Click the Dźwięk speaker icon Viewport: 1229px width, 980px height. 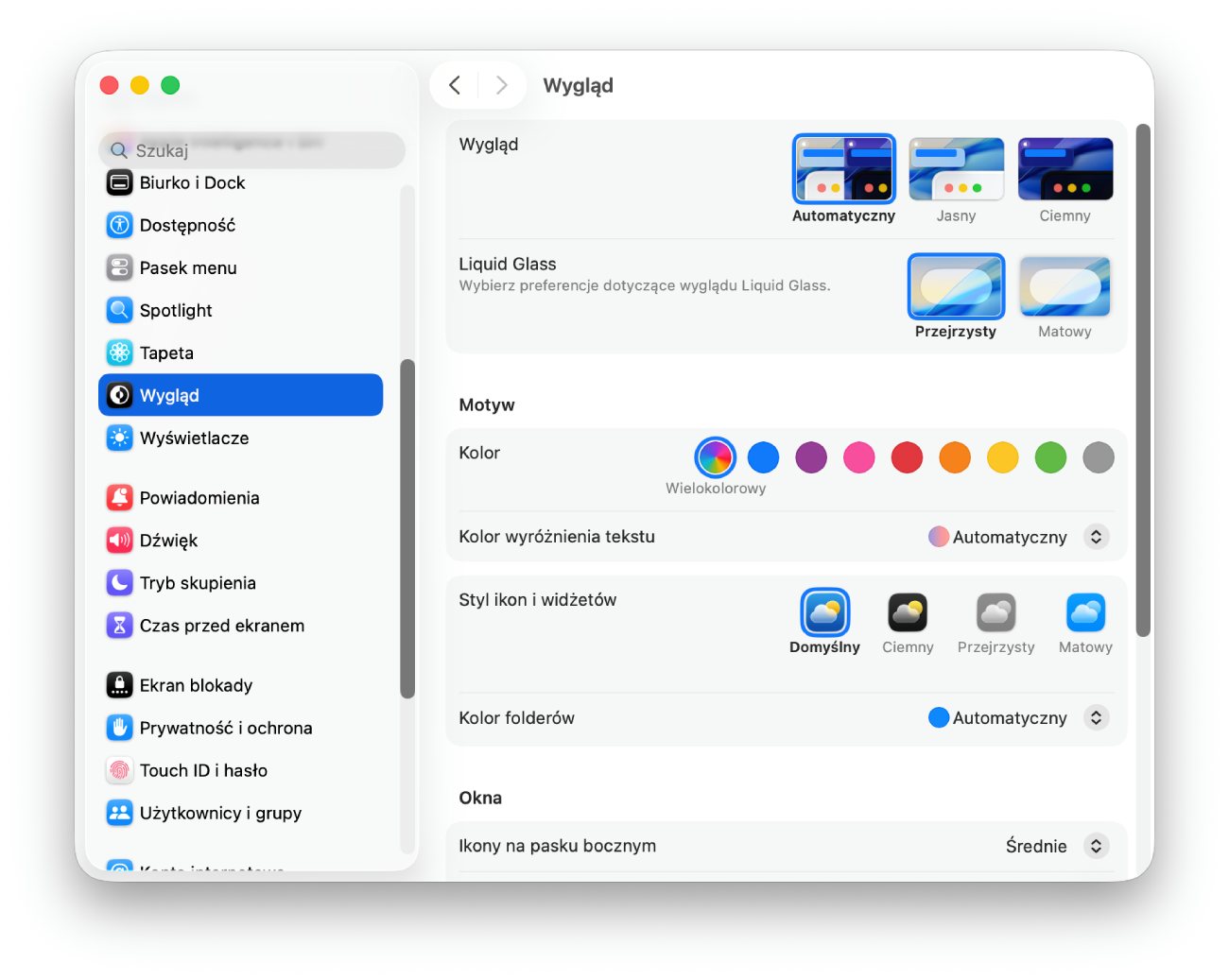pyautogui.click(x=119, y=541)
